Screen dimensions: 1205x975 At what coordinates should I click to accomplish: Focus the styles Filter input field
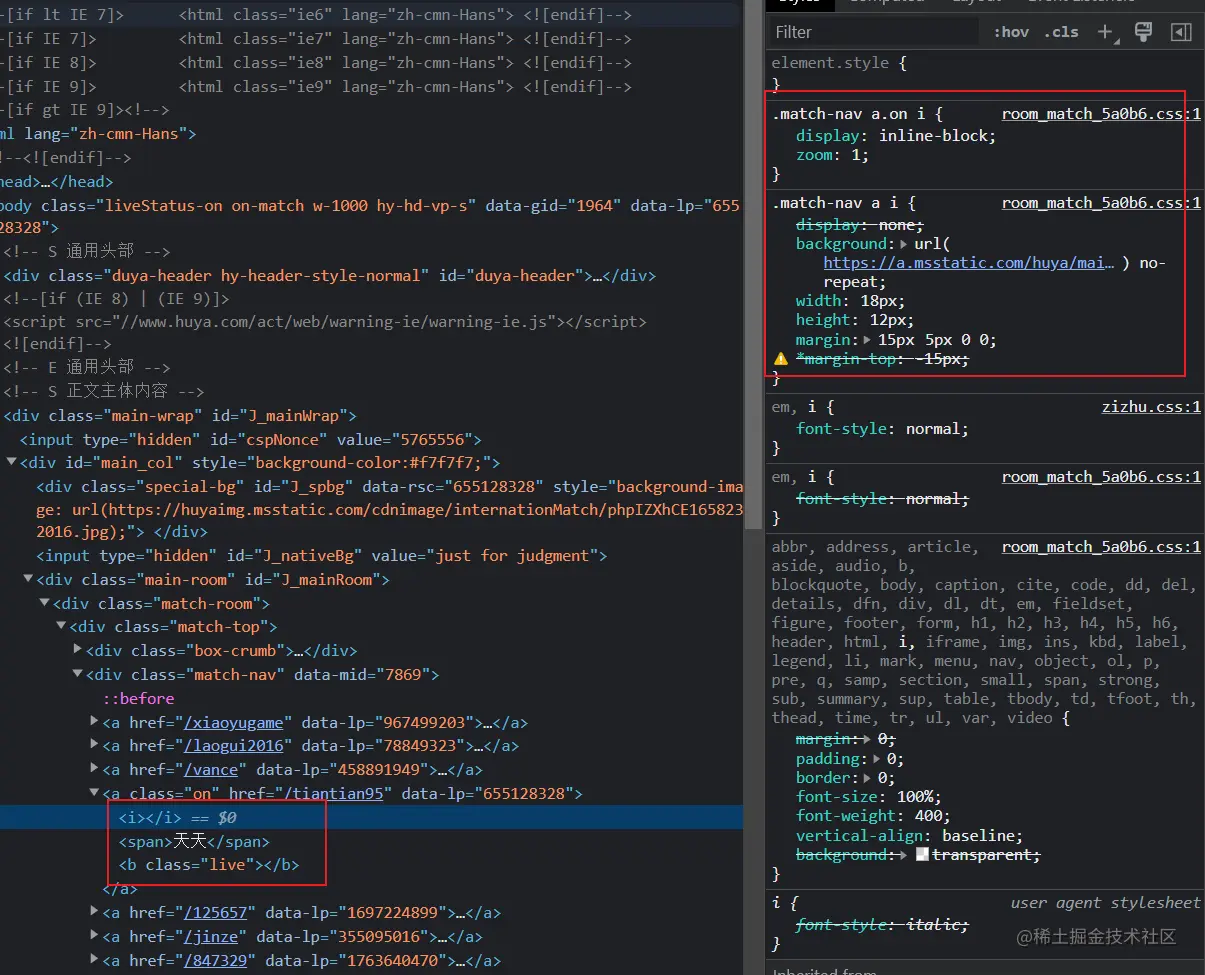(x=874, y=32)
